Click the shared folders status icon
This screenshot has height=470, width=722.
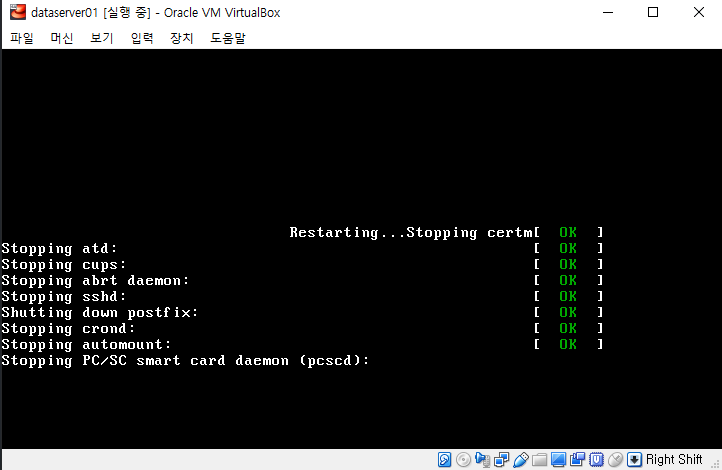[539, 459]
